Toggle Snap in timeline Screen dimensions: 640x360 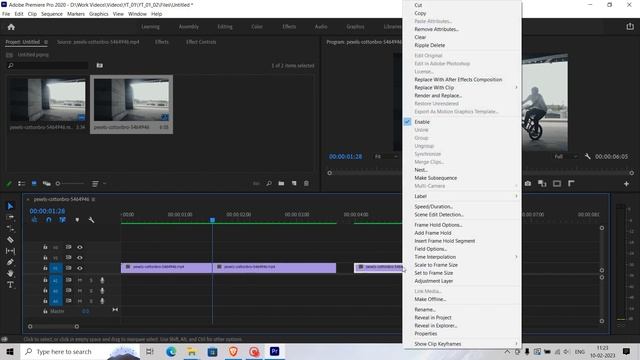[x=49, y=220]
